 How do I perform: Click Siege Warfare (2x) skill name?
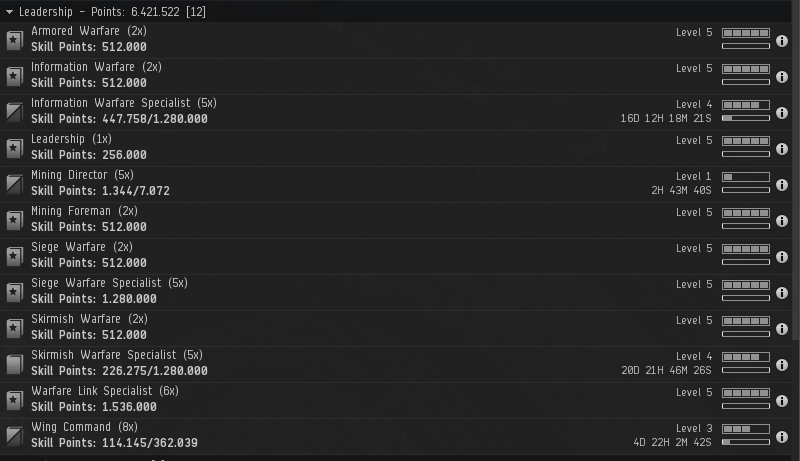pos(89,247)
